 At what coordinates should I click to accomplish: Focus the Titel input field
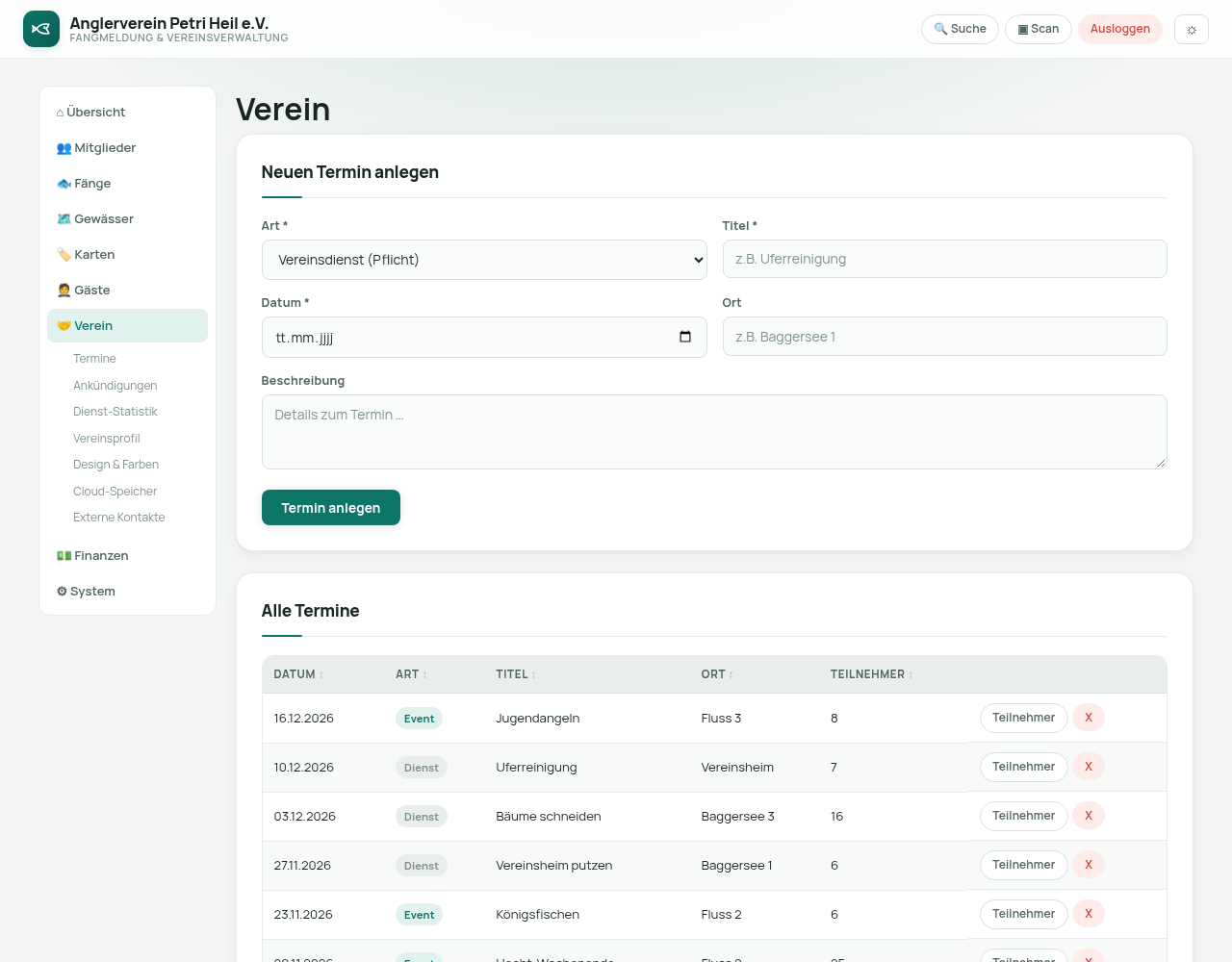pos(945,259)
